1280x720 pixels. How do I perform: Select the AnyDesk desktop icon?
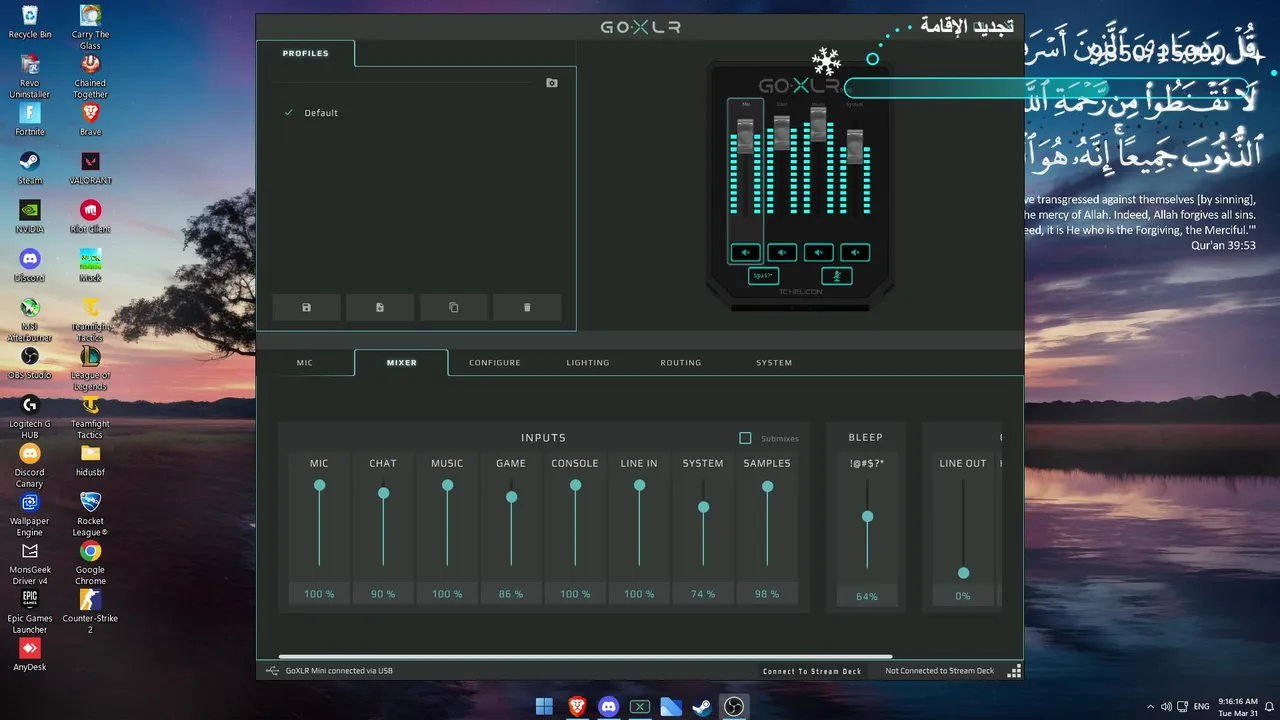(x=30, y=655)
